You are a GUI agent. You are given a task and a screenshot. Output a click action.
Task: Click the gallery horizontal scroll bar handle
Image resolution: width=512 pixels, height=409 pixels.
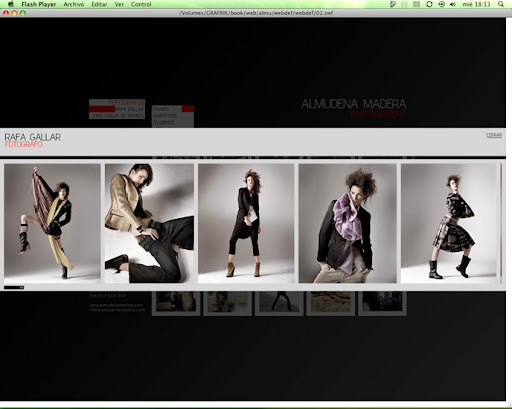tap(14, 287)
